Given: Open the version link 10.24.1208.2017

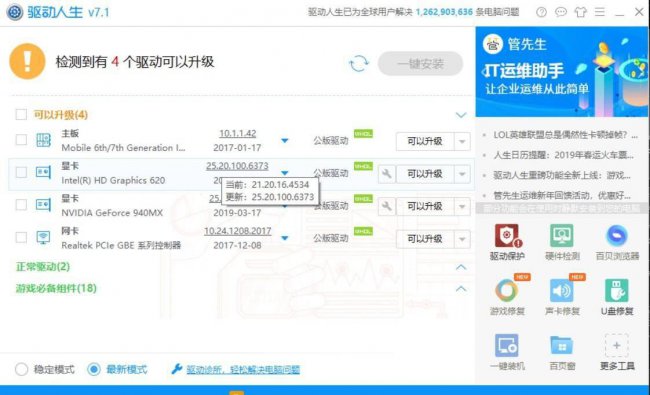Looking at the screenshot, I should (238, 231).
